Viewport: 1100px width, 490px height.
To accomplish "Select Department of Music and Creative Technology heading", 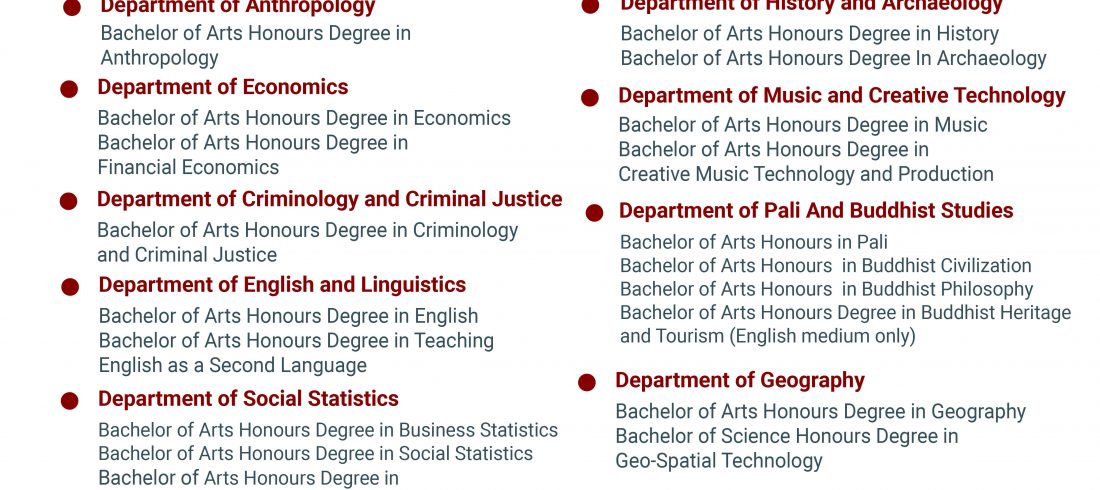I will pyautogui.click(x=842, y=95).
